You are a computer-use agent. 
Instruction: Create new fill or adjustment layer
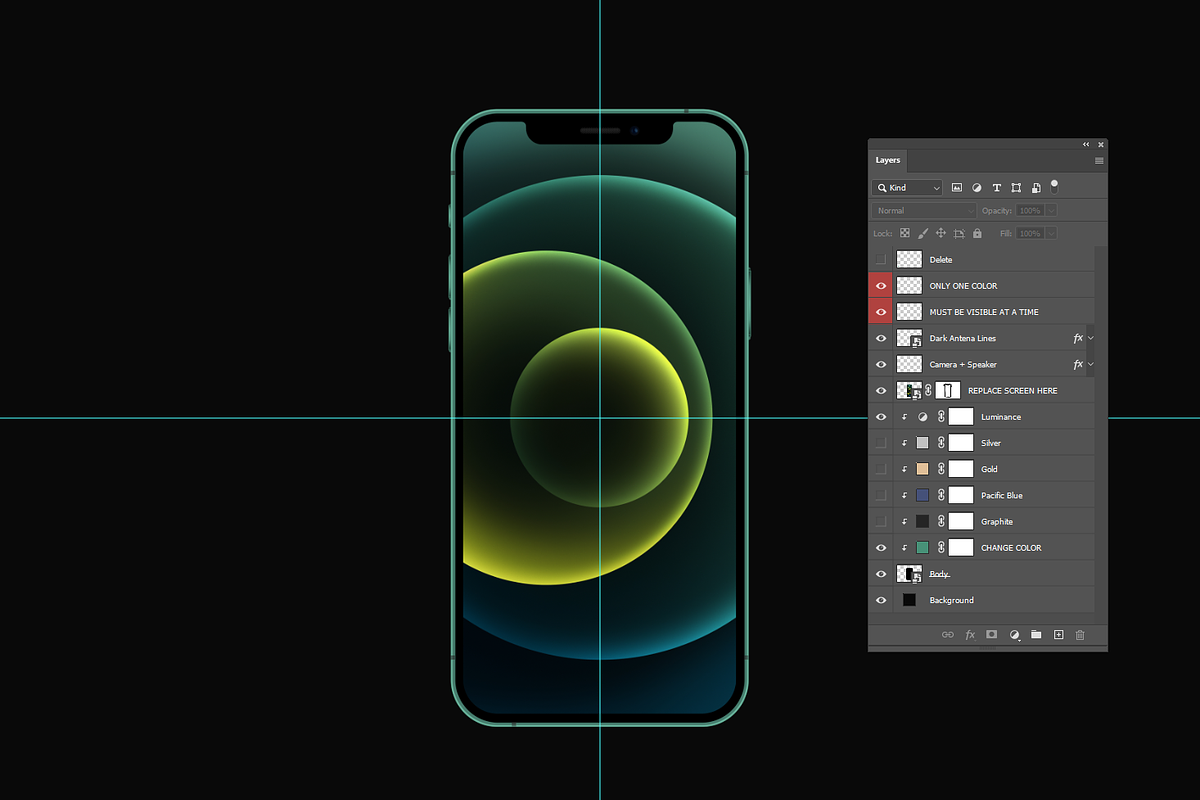pyautogui.click(x=1014, y=635)
